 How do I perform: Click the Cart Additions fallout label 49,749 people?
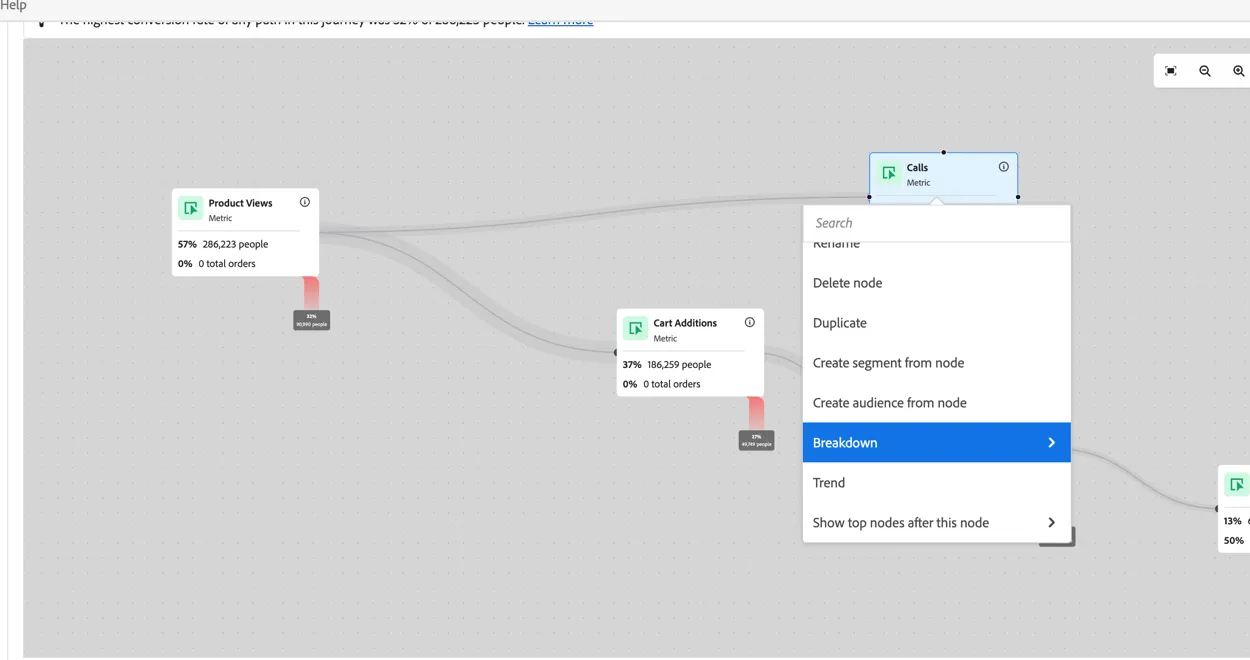(756, 440)
